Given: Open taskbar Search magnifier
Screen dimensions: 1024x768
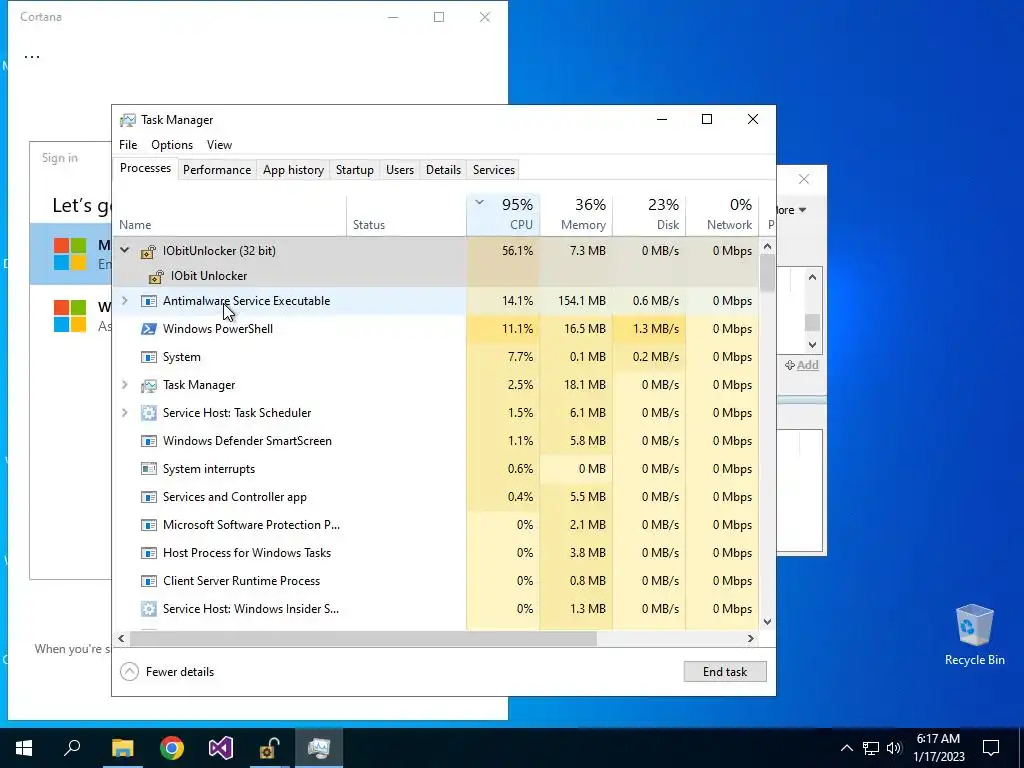Looking at the screenshot, I should pyautogui.click(x=72, y=747).
